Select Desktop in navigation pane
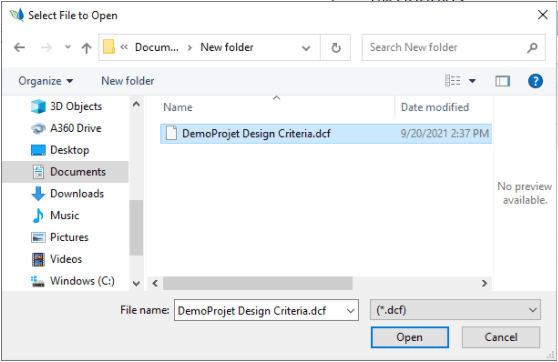Screen dimensions: 558x362 [60, 150]
